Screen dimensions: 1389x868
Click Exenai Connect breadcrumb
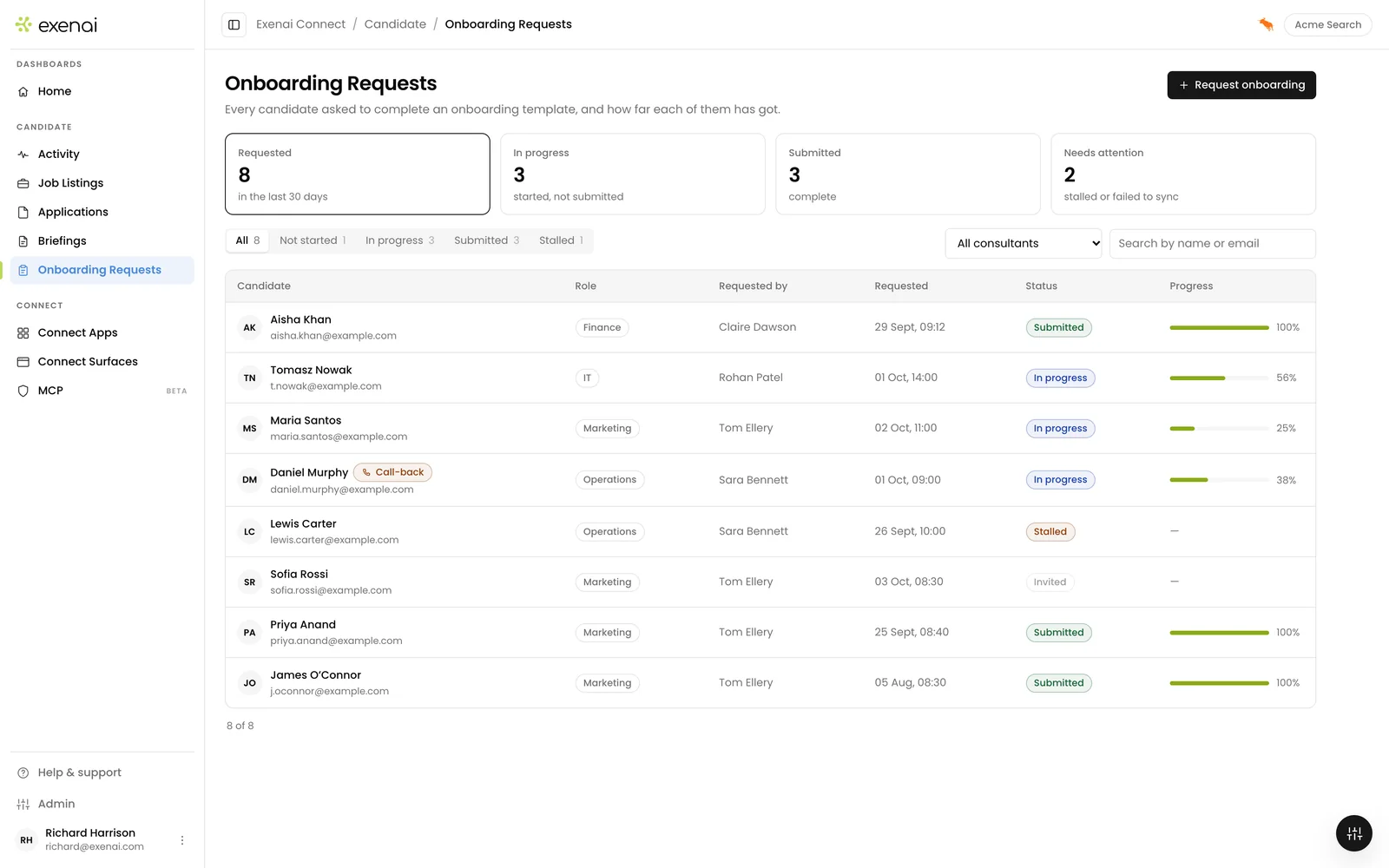tap(300, 24)
